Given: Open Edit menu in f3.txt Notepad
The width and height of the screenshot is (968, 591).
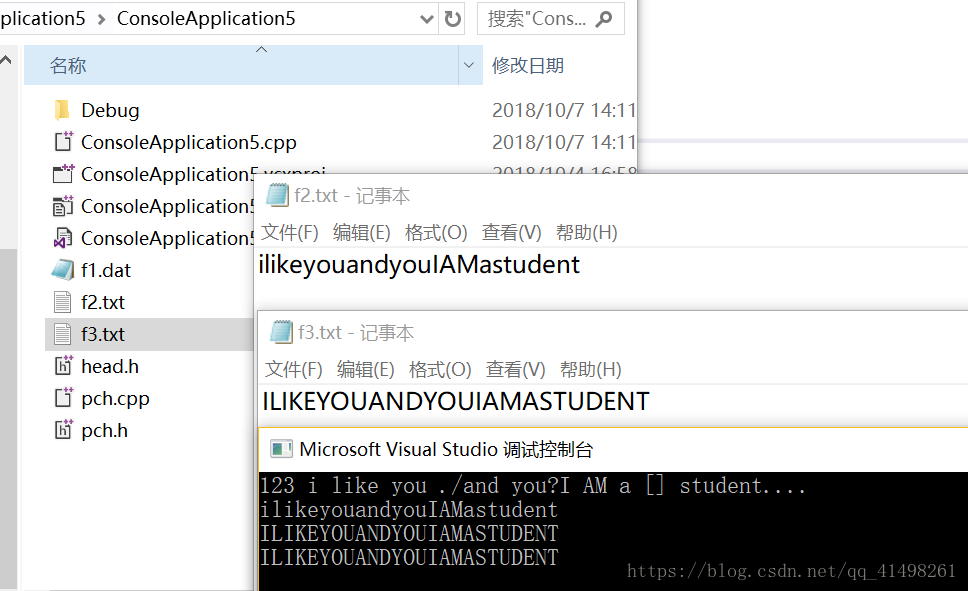Looking at the screenshot, I should pos(365,370).
